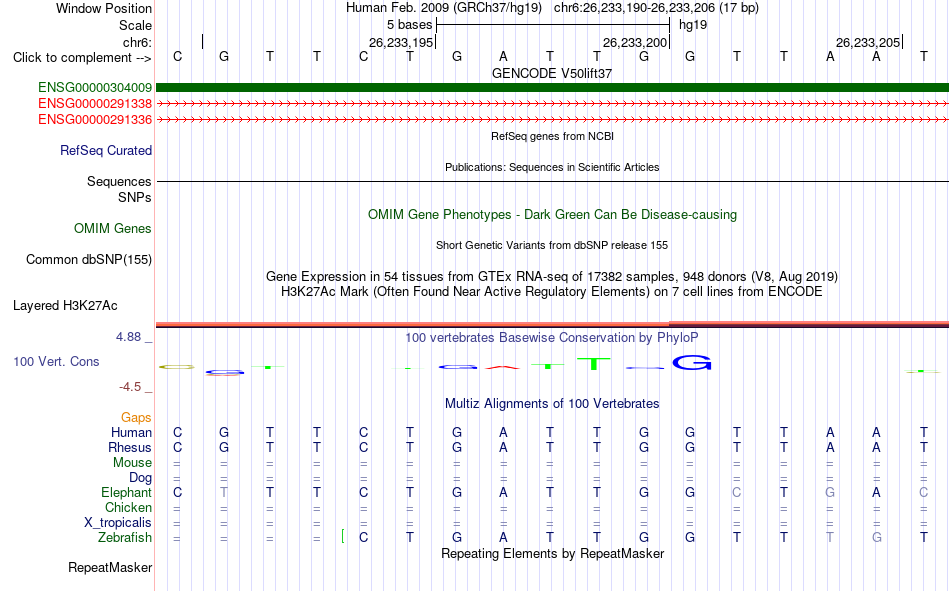Select the Rhesus species label
Screen dimensions: 950x591
click(x=130, y=447)
